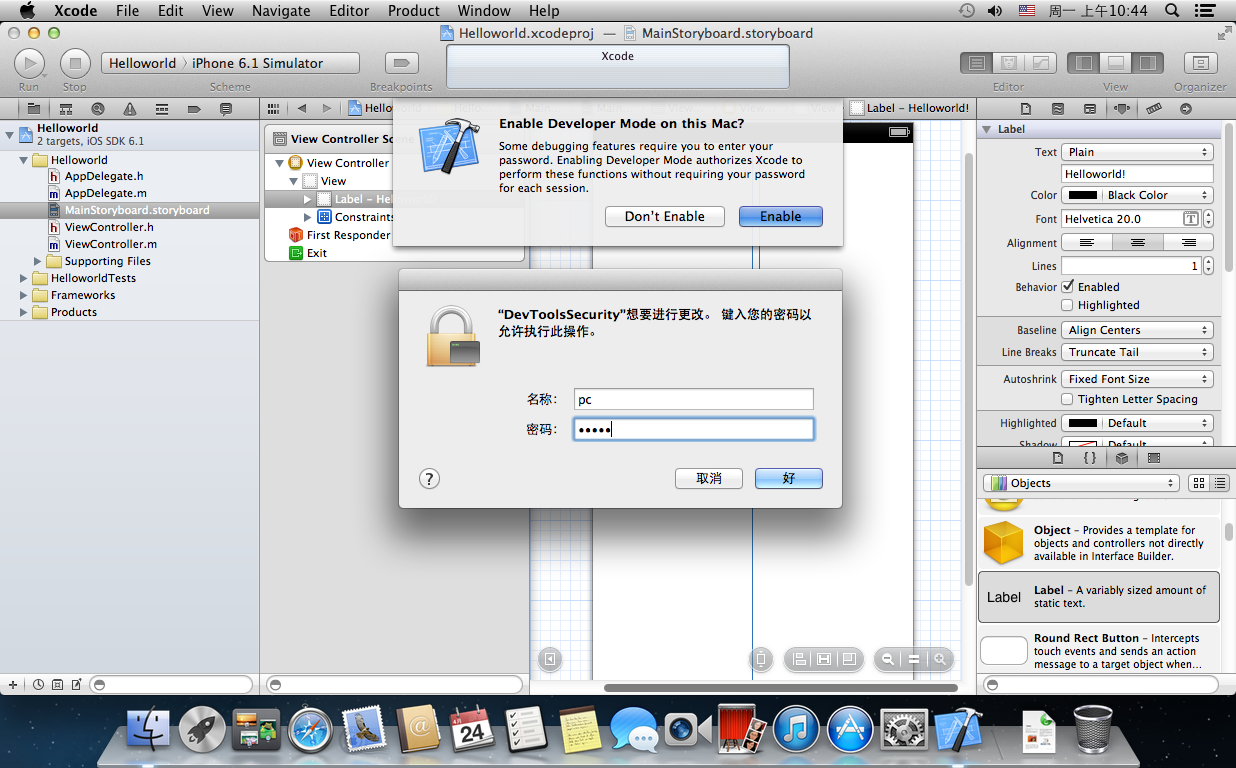
Task: Open the Xcode application menu
Action: tap(75, 11)
